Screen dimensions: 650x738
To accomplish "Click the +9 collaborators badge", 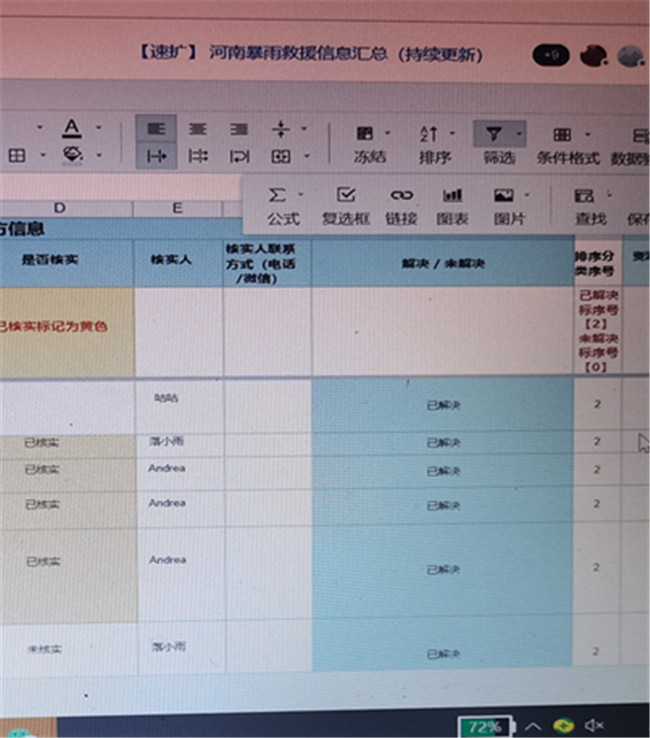I will tap(551, 56).
